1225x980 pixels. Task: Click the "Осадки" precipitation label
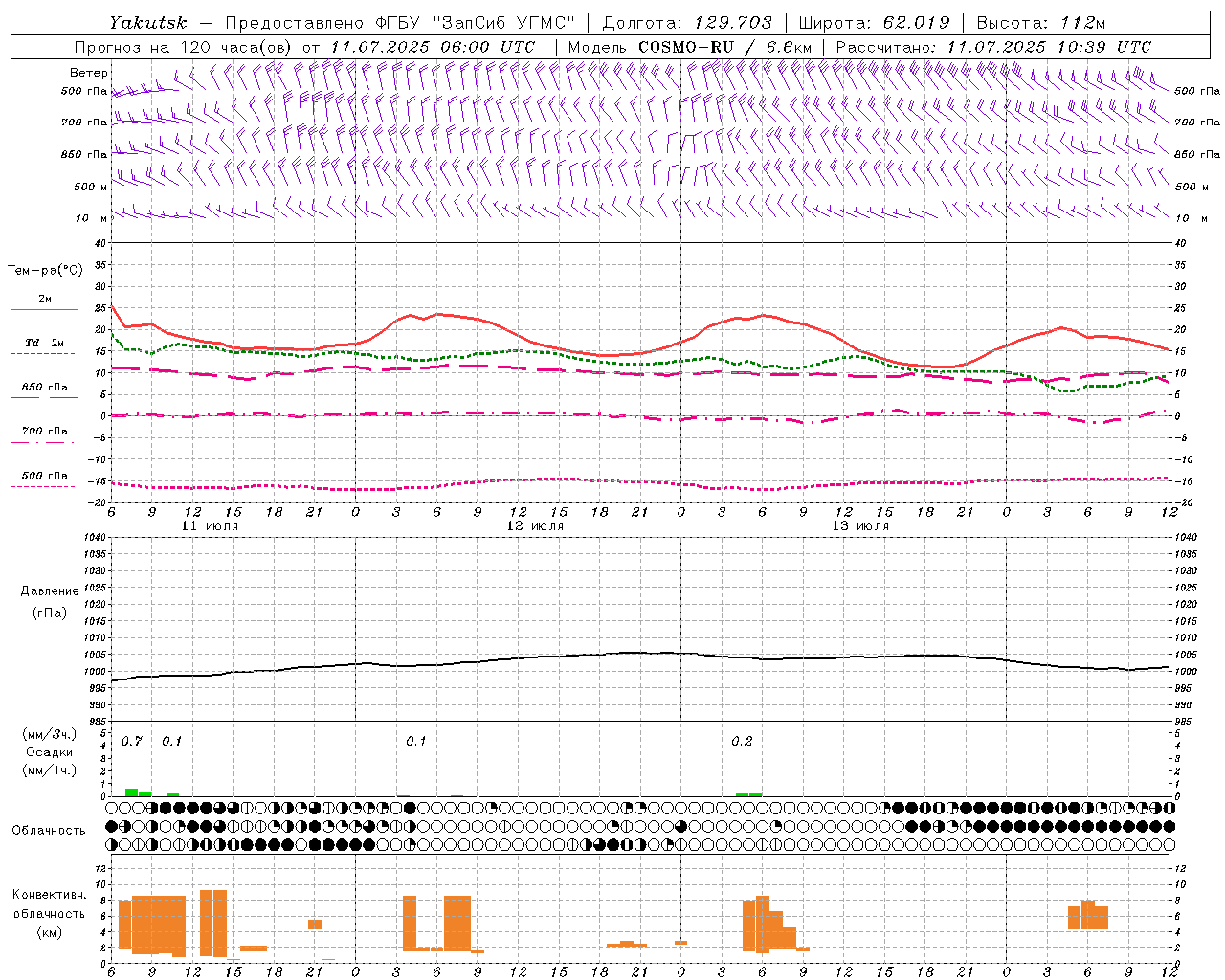coord(50,752)
